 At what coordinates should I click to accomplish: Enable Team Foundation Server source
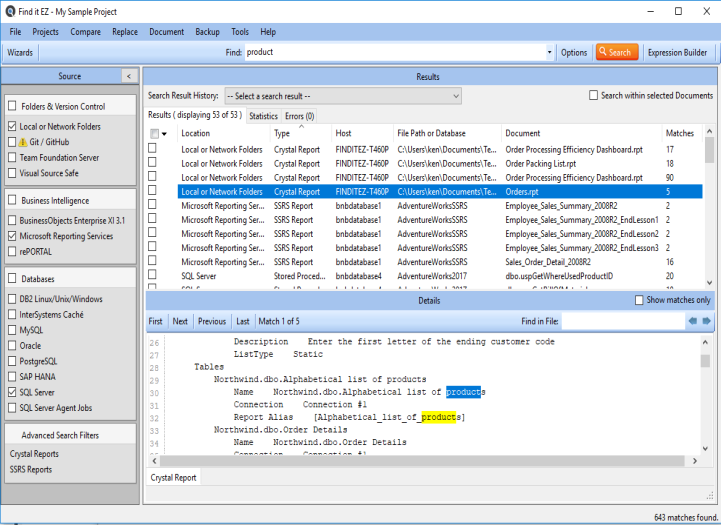pyautogui.click(x=12, y=158)
